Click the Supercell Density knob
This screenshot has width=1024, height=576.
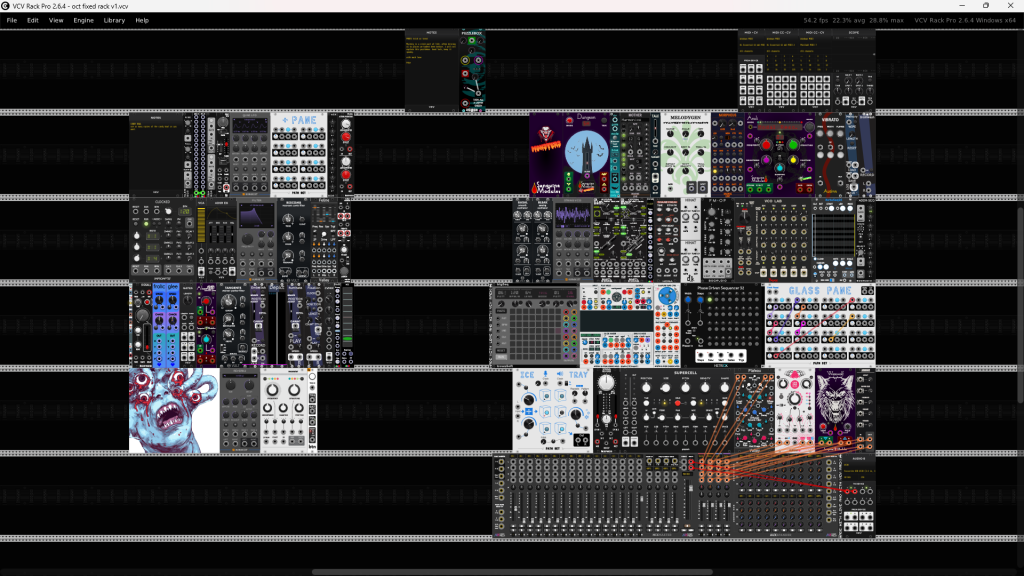(x=705, y=387)
